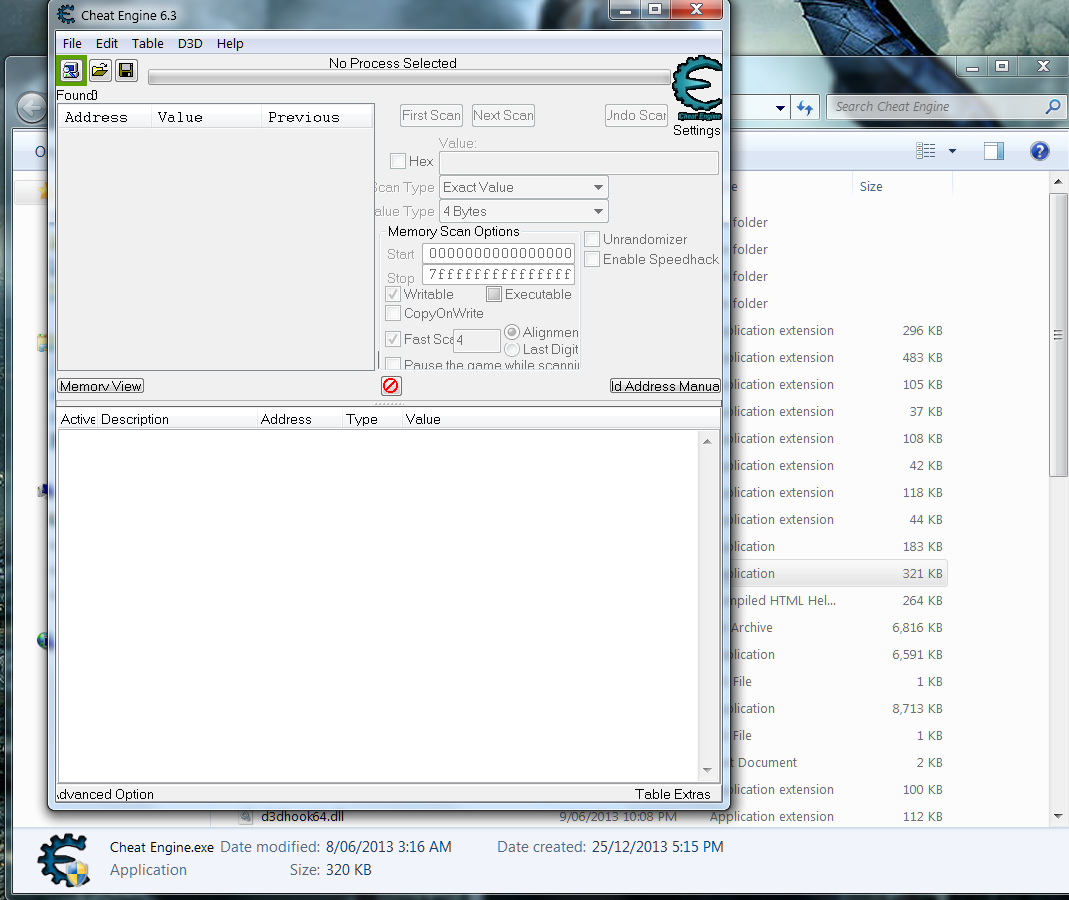Open the D3D menu
This screenshot has width=1069, height=900.
190,44
